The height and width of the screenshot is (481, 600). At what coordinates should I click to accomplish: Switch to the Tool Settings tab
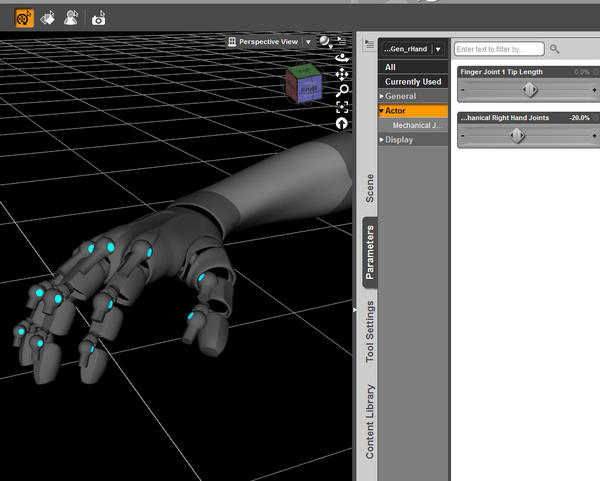point(370,331)
